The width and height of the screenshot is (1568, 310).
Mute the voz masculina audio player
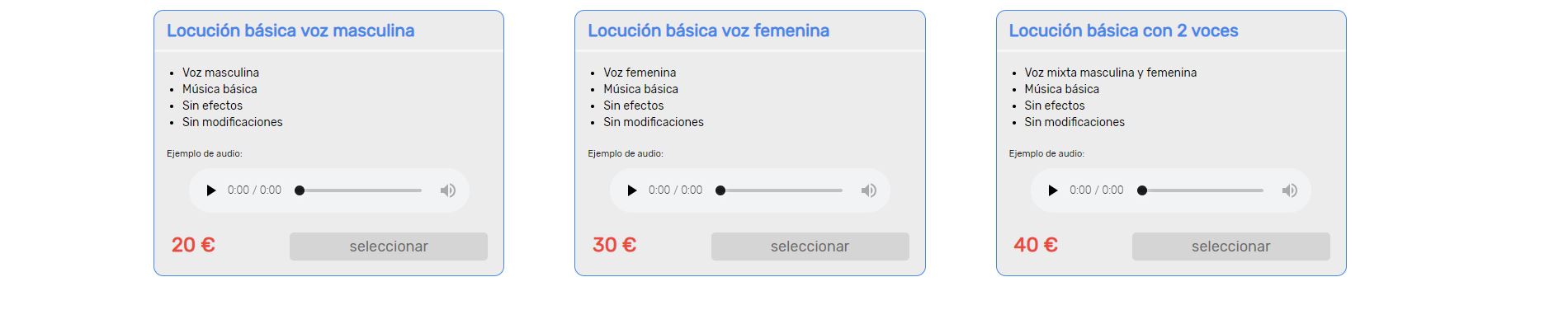tap(448, 190)
